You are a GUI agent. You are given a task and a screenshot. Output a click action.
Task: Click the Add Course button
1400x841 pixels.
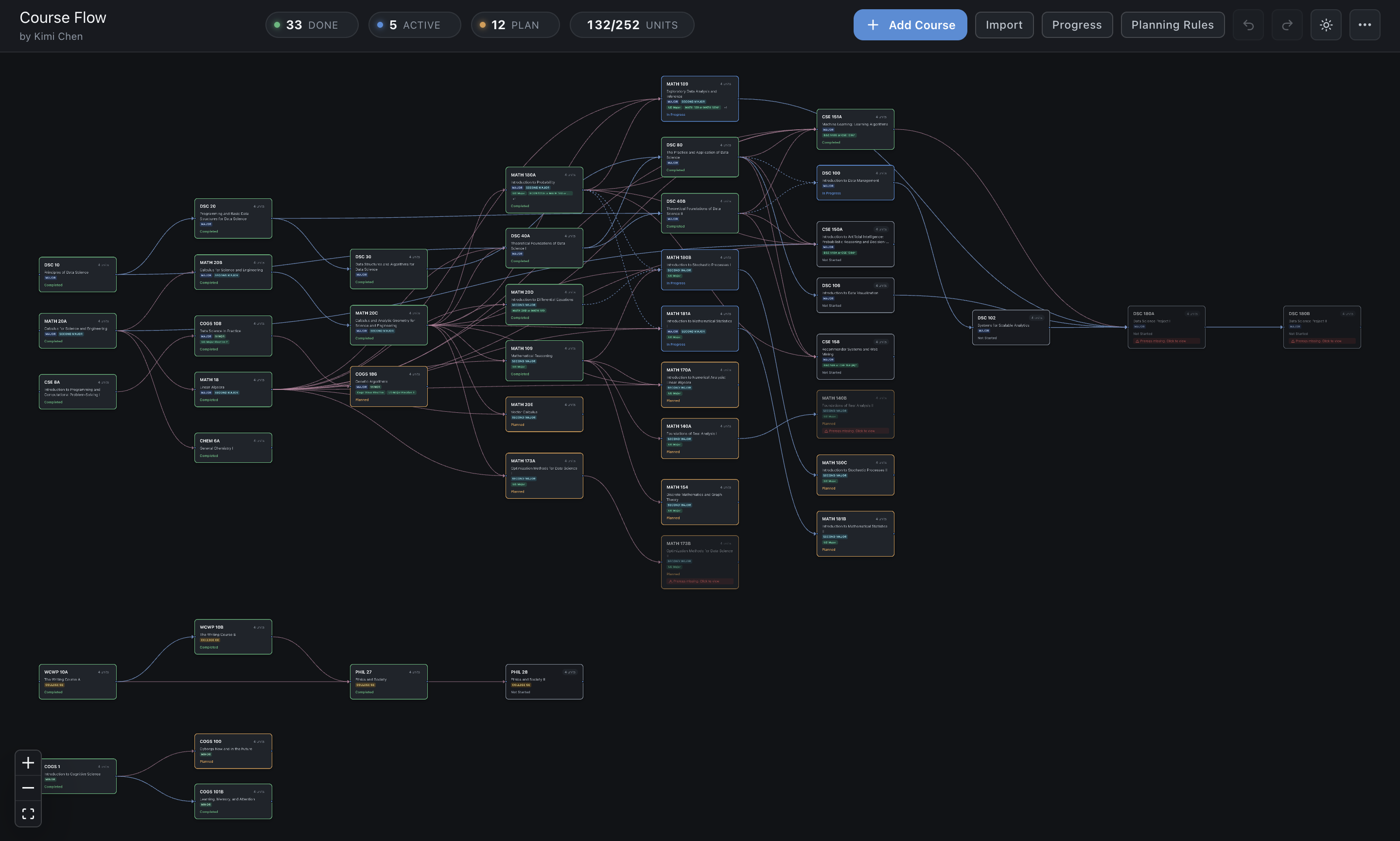coord(910,24)
